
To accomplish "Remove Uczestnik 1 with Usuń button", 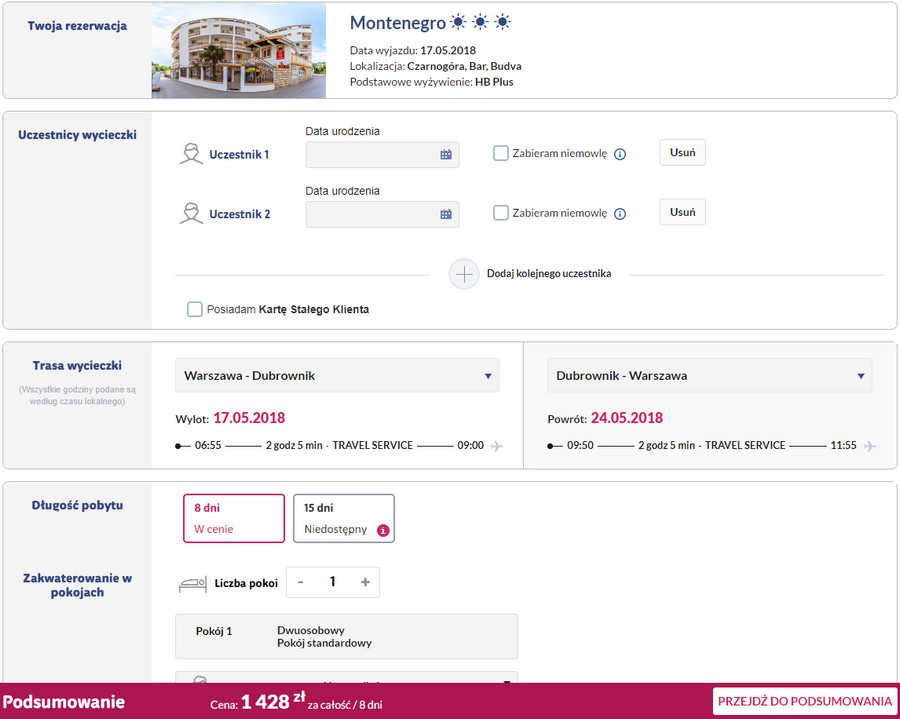I will 682,153.
